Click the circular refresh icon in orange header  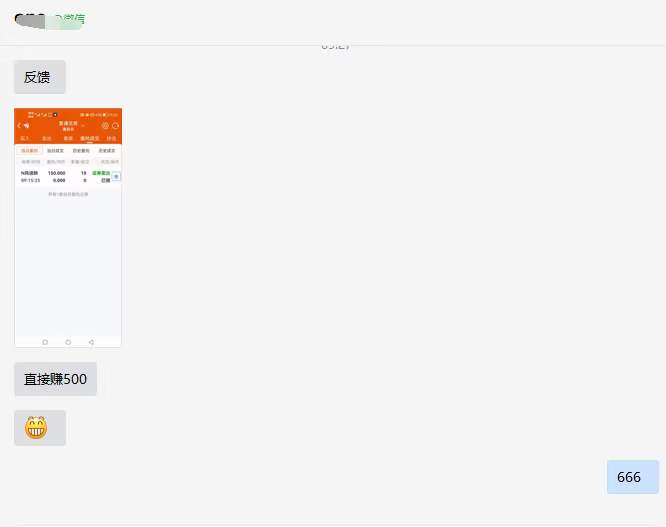(115, 126)
